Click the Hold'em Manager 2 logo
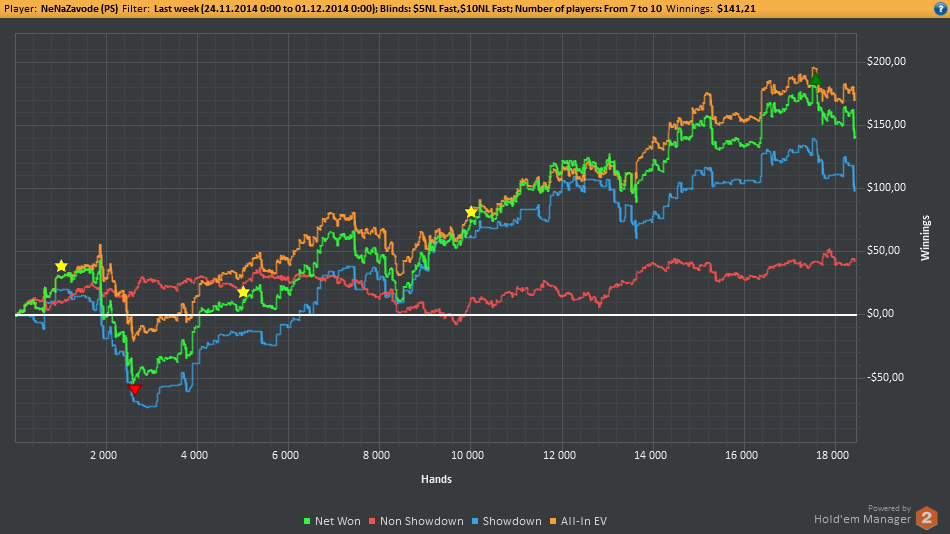 pos(926,518)
